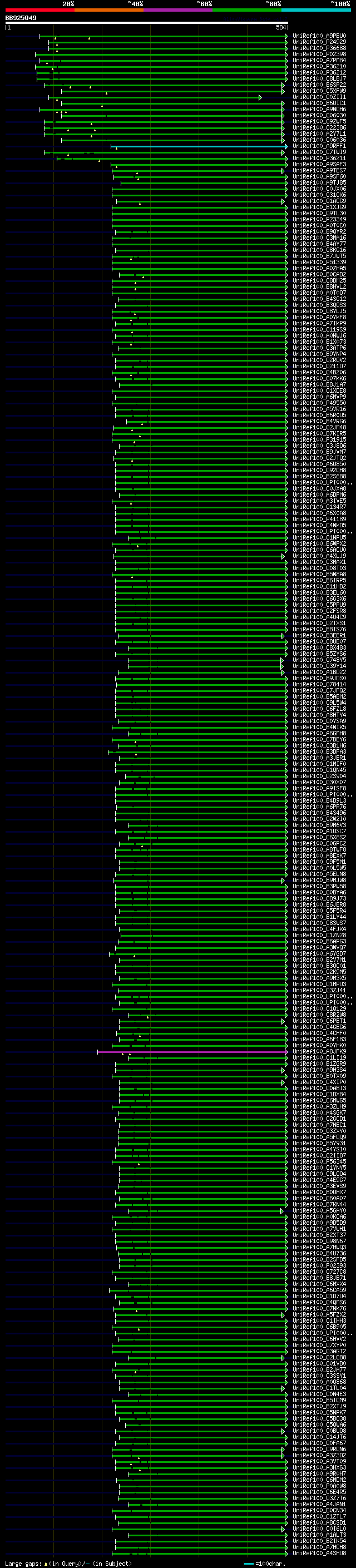Select the UniRef100_A9RFF1 label
Image resolution: width=356 pixels, height=1568 pixels.
tap(319, 146)
